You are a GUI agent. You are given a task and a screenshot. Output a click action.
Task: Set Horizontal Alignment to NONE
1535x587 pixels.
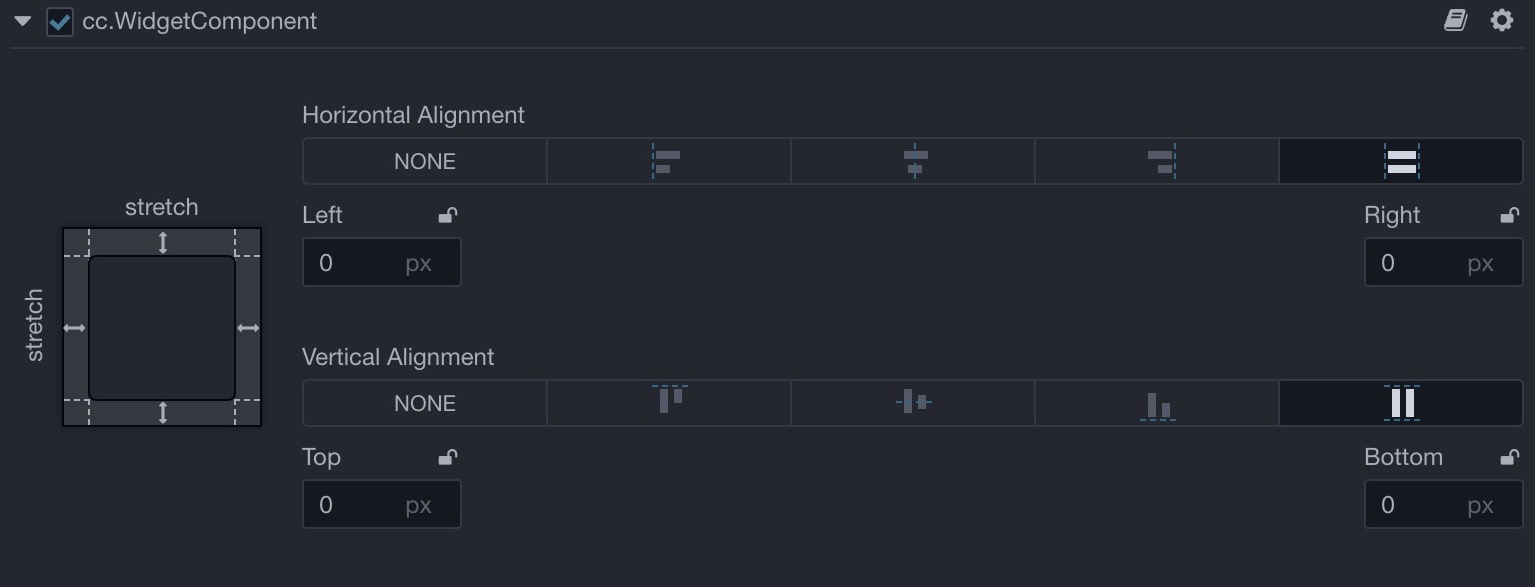[425, 161]
